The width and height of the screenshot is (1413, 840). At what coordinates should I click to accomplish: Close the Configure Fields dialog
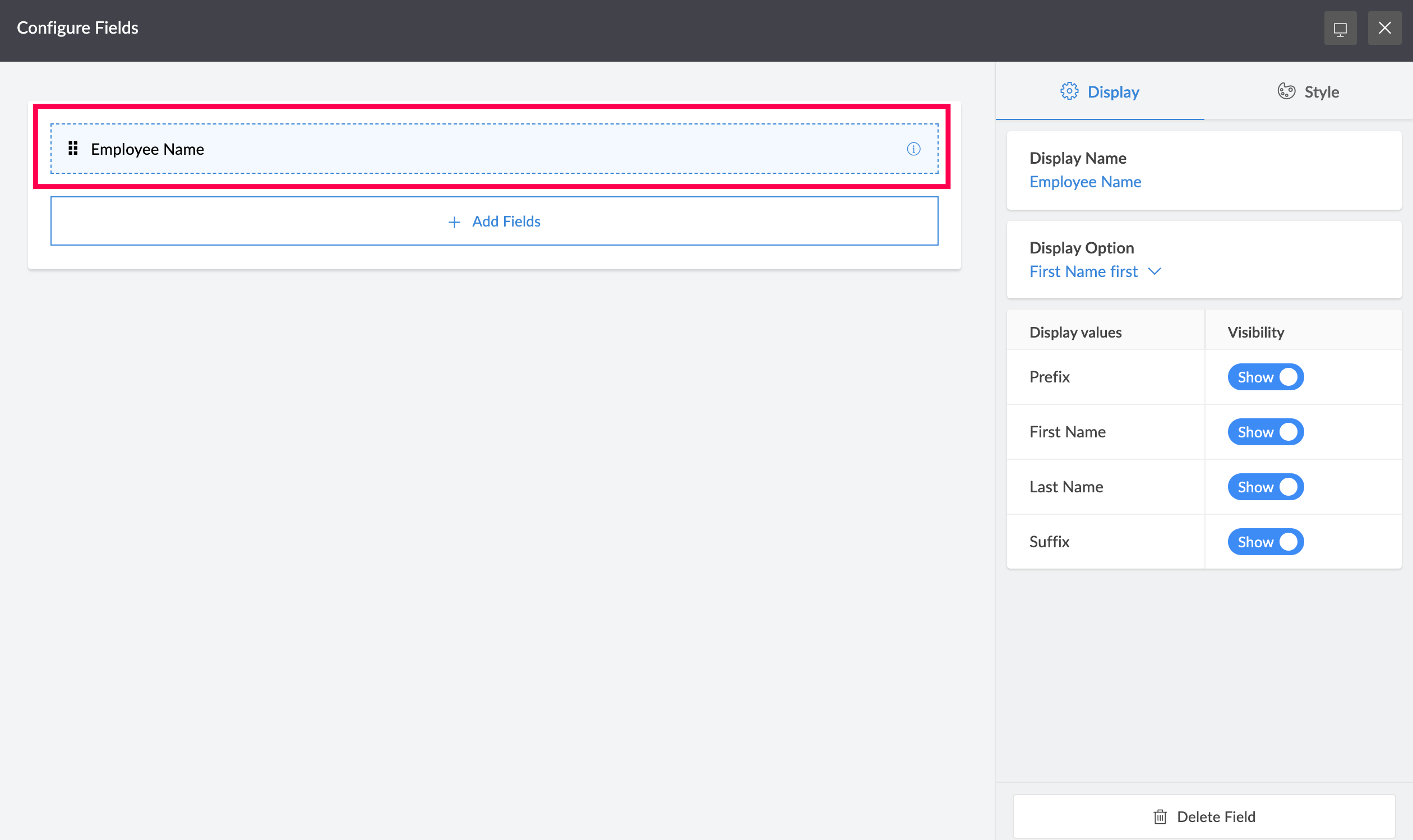(x=1384, y=28)
